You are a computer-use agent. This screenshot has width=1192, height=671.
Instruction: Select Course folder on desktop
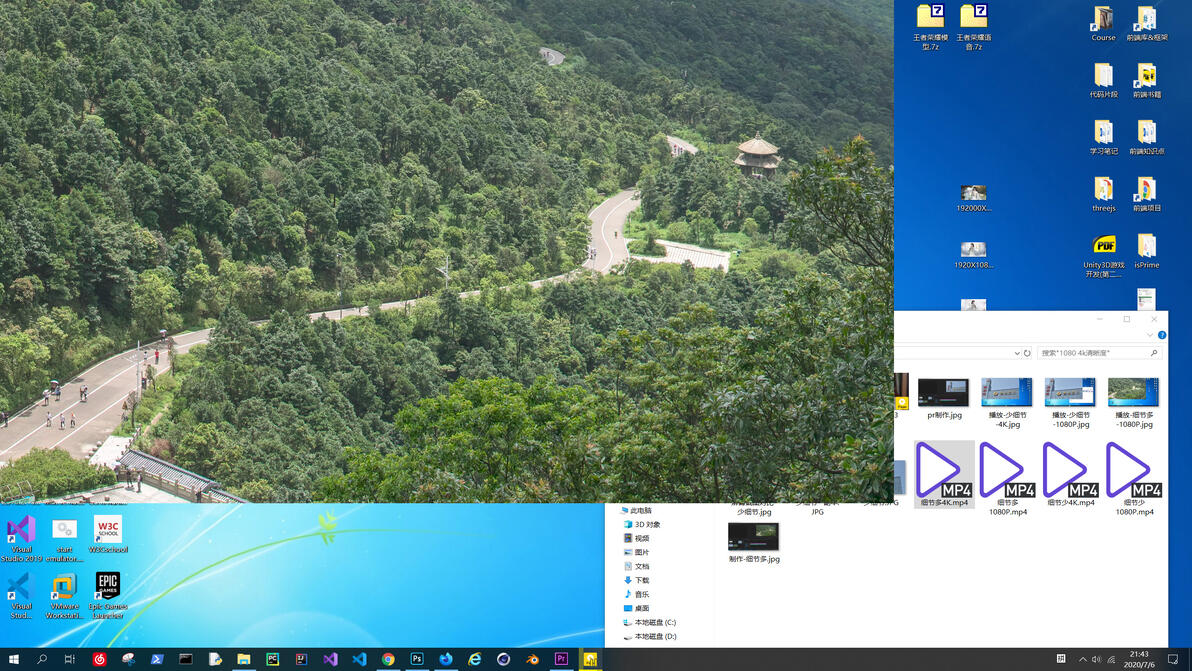(1103, 24)
